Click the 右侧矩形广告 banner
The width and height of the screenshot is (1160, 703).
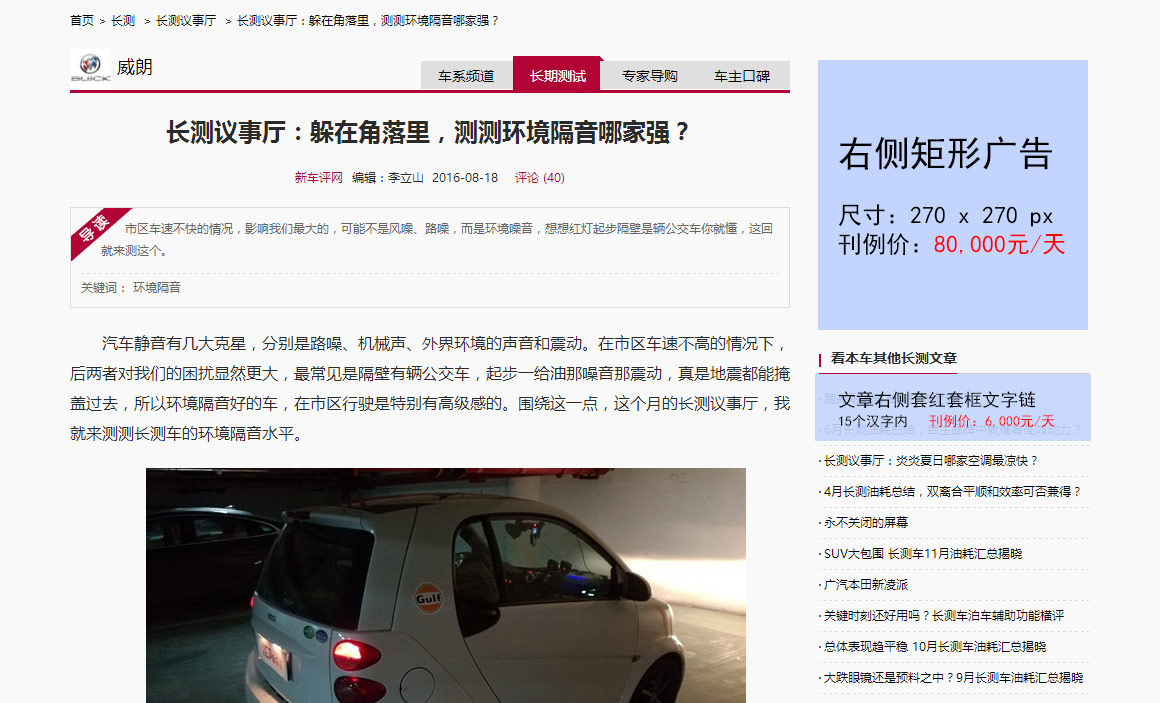tap(953, 195)
